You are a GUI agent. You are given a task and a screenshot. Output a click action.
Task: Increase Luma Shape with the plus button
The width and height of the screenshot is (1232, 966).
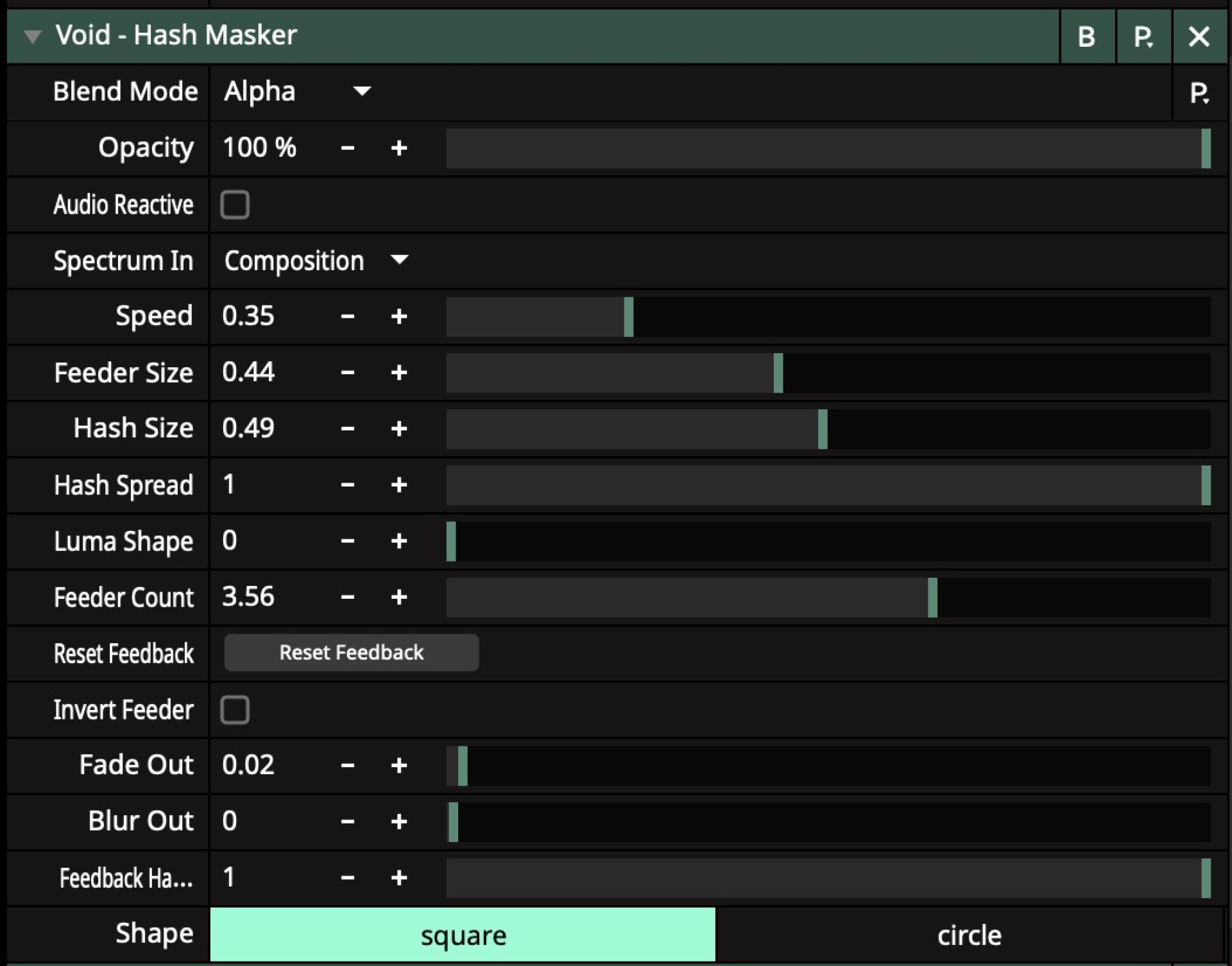pos(399,541)
